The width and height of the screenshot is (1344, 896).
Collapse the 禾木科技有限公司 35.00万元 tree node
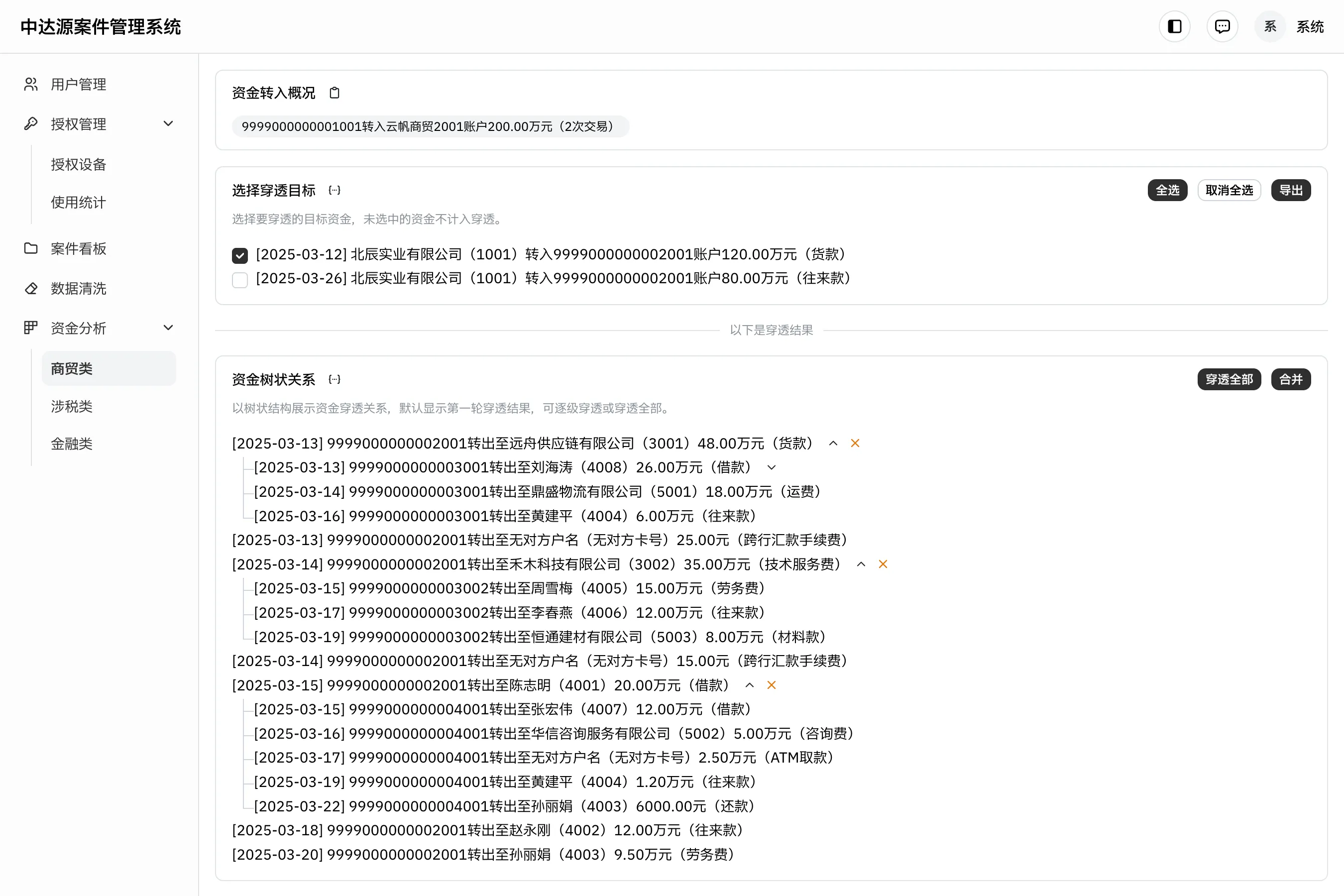point(861,564)
